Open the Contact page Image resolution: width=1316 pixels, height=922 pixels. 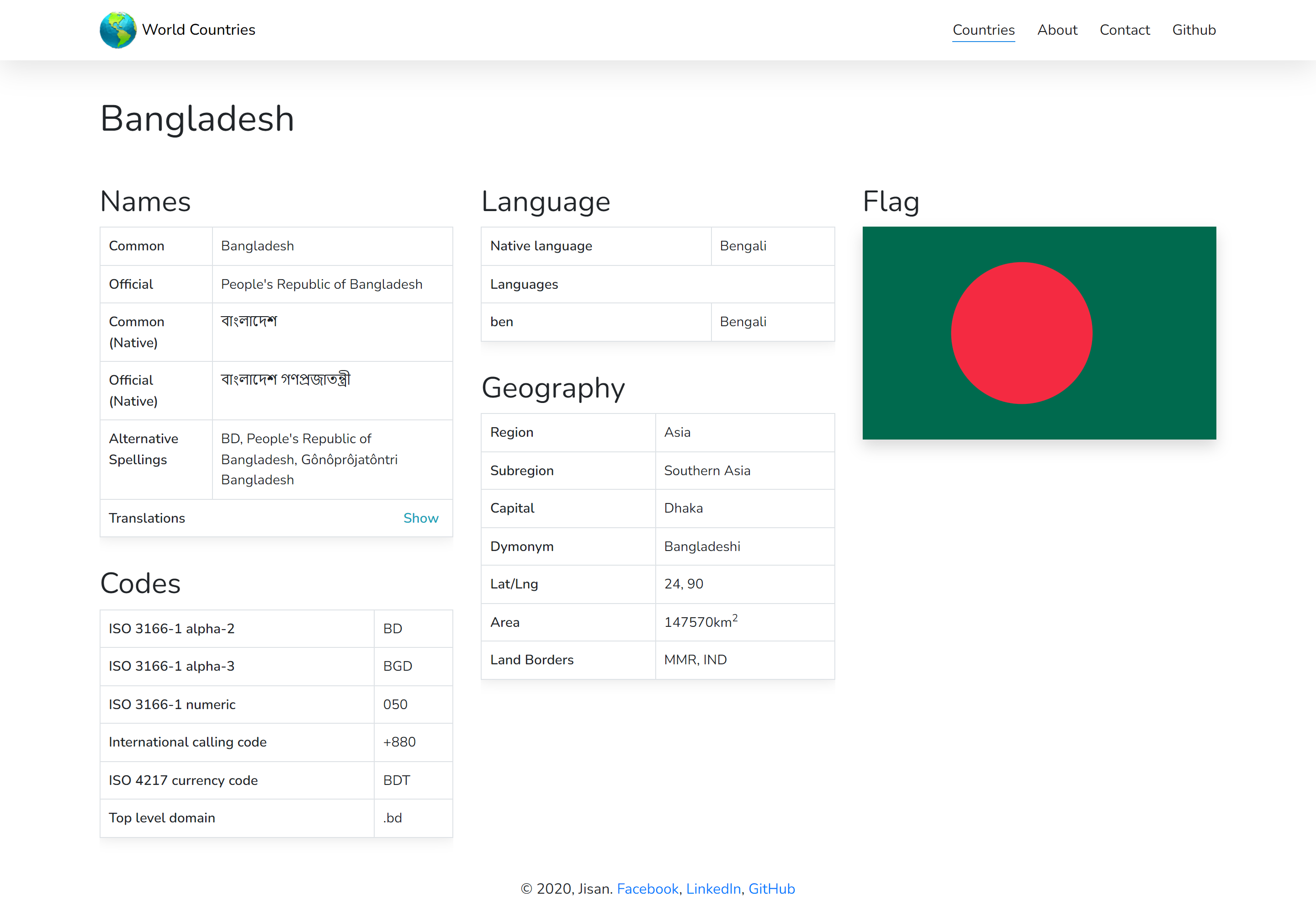1125,29
